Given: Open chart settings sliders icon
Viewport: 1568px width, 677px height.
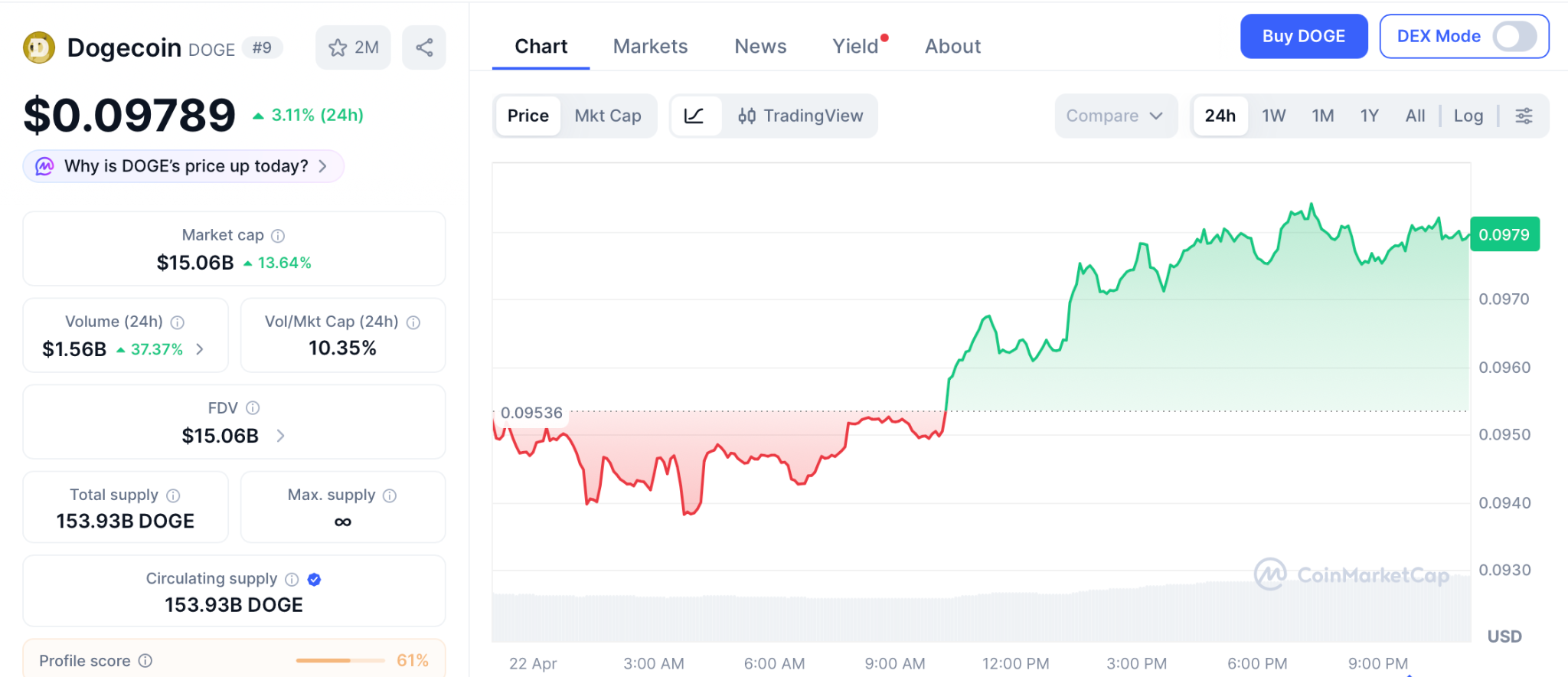Looking at the screenshot, I should (x=1524, y=116).
